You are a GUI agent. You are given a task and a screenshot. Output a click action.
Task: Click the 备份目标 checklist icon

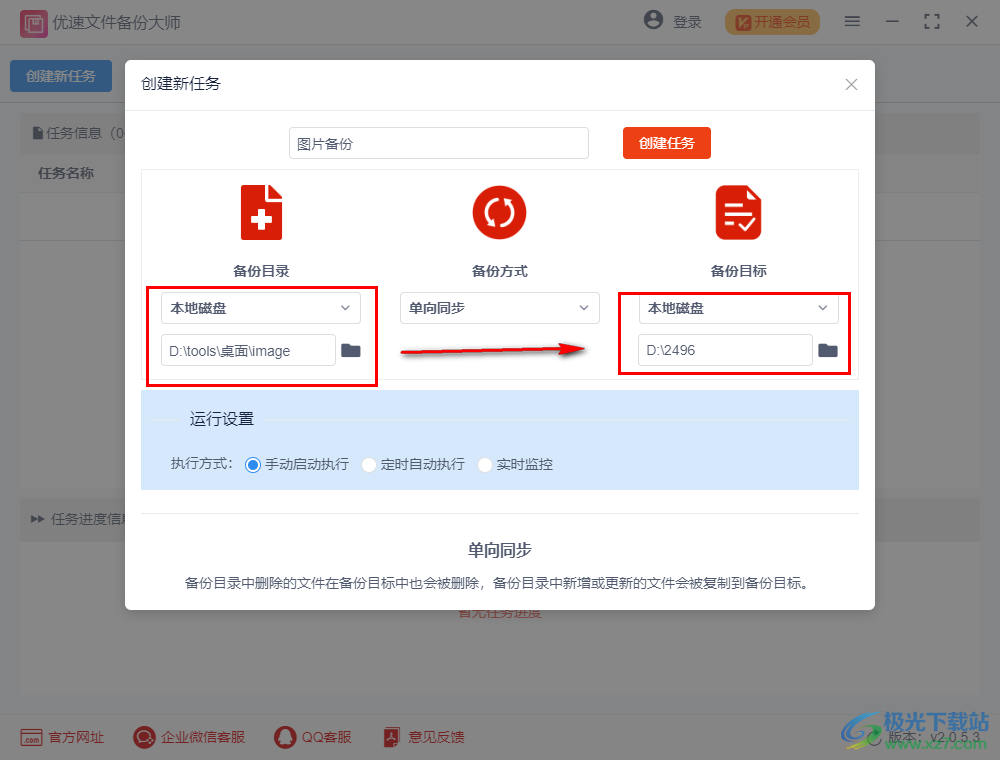click(738, 212)
